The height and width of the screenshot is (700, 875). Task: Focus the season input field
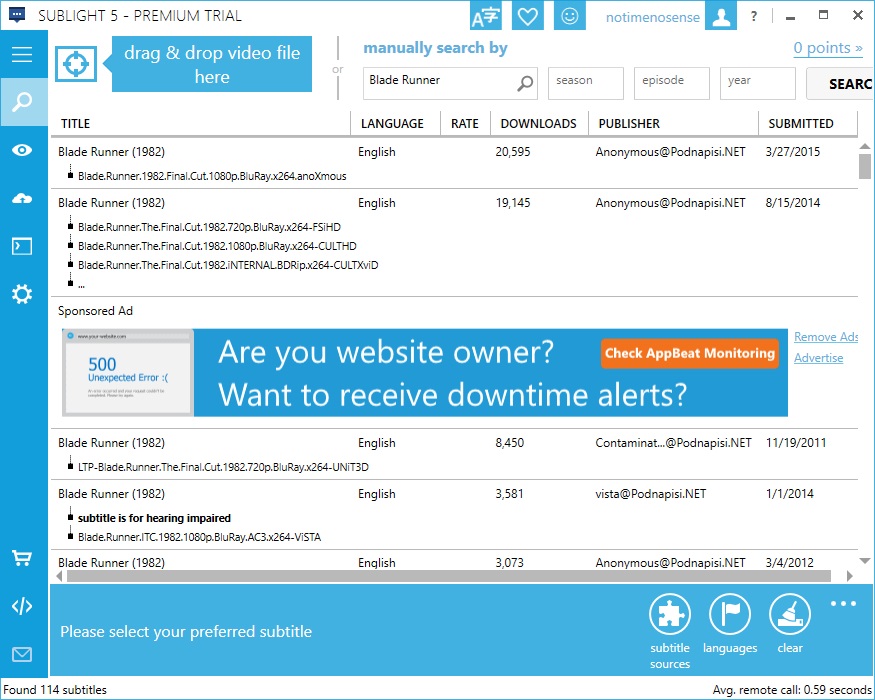(585, 83)
